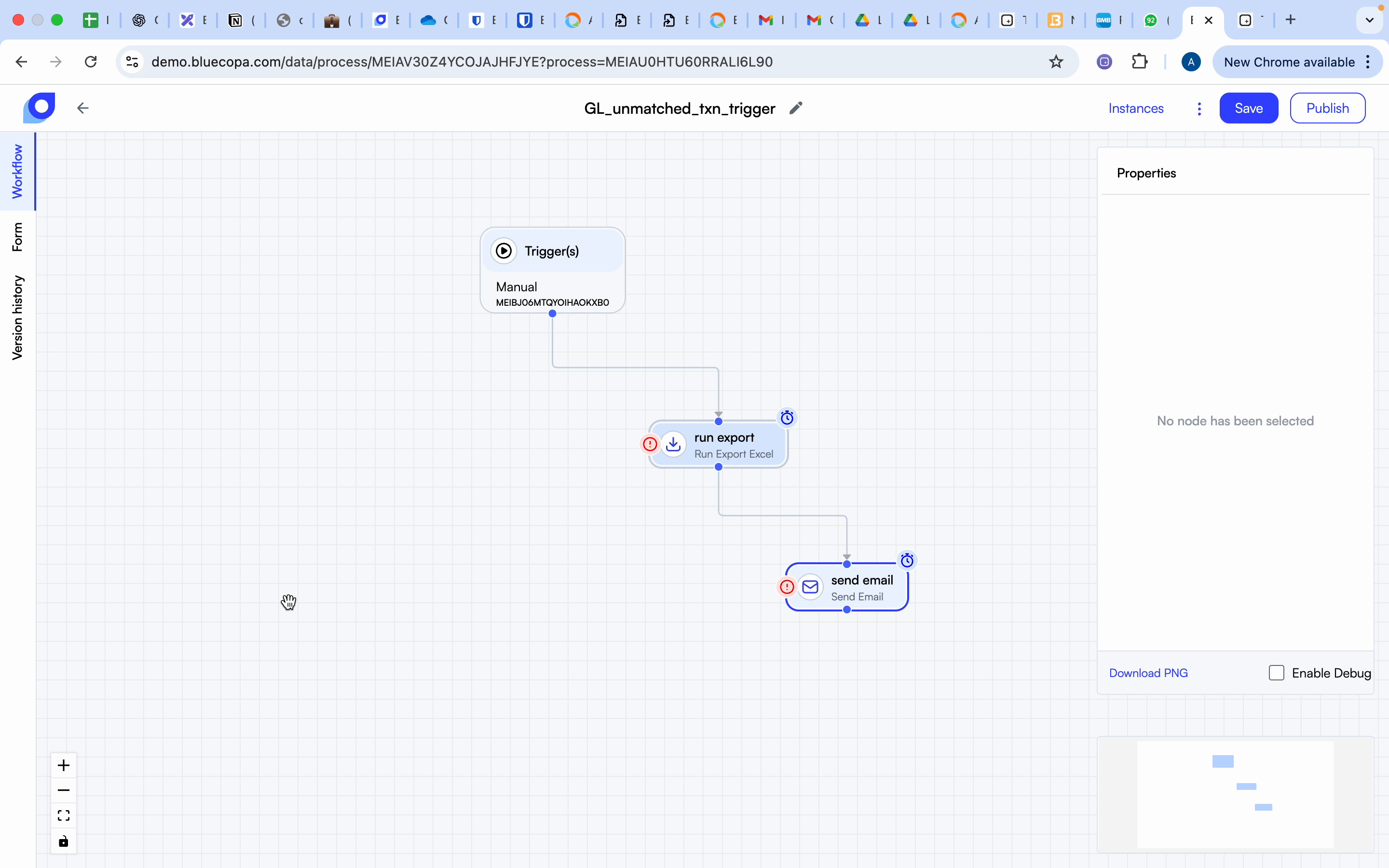Open the three-dot menu next to Save

[x=1199, y=108]
